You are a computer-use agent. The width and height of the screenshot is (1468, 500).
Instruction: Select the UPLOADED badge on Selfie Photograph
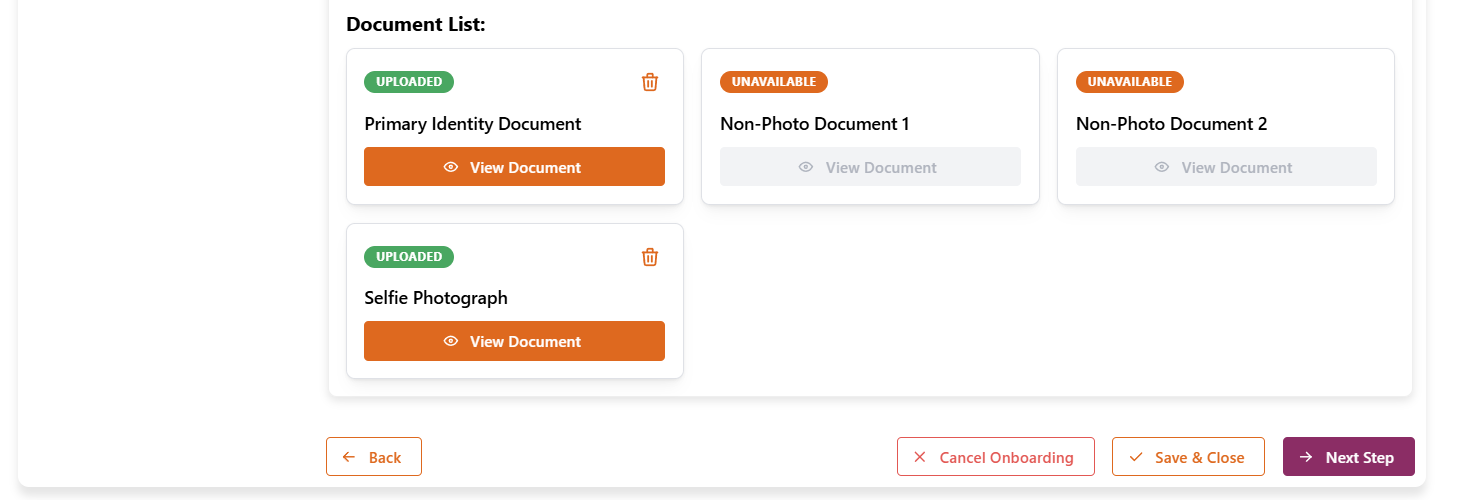[409, 257]
